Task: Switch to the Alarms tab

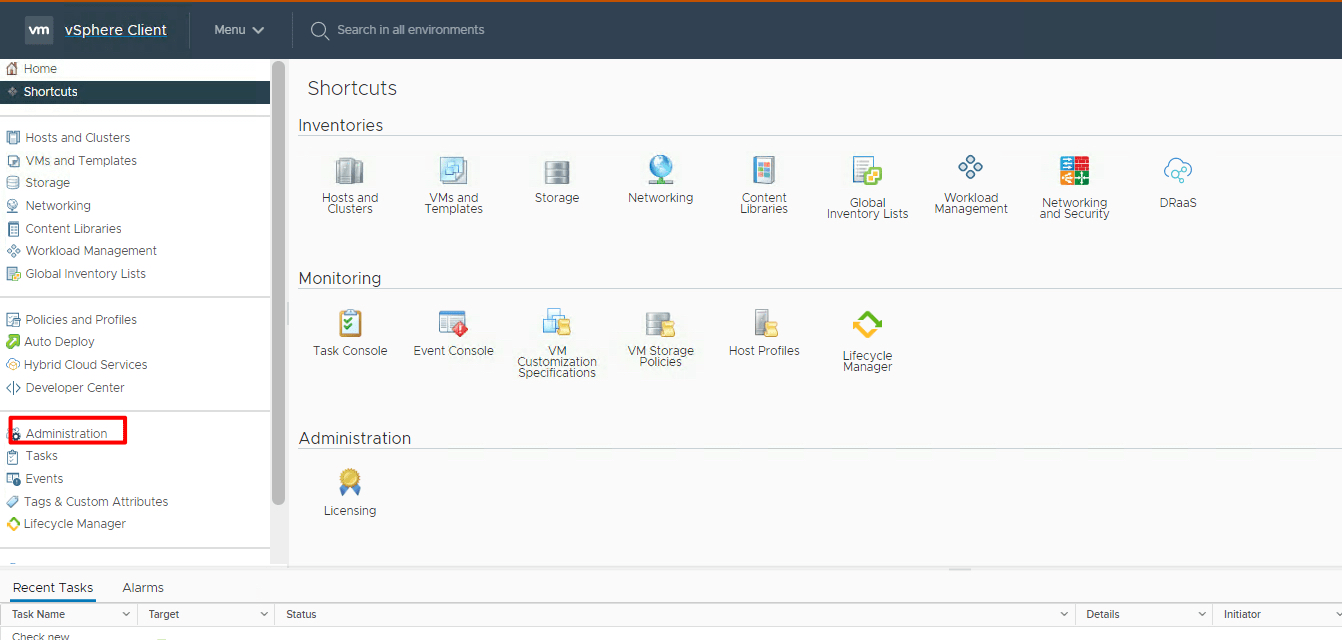Action: click(x=142, y=587)
